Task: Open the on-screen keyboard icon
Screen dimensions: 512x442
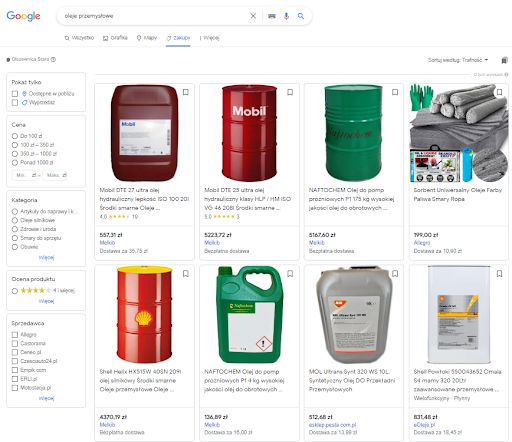Action: tap(272, 16)
